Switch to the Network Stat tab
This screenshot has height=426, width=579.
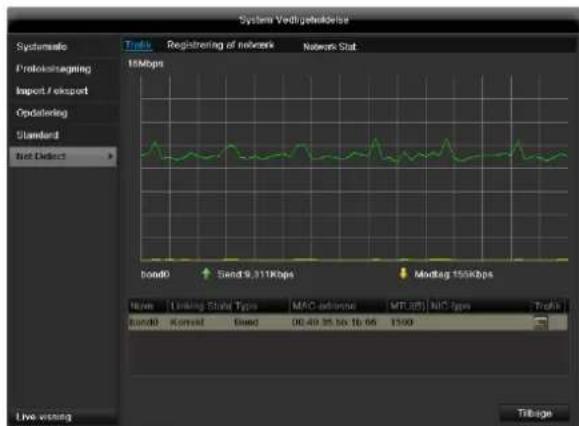[x=330, y=47]
